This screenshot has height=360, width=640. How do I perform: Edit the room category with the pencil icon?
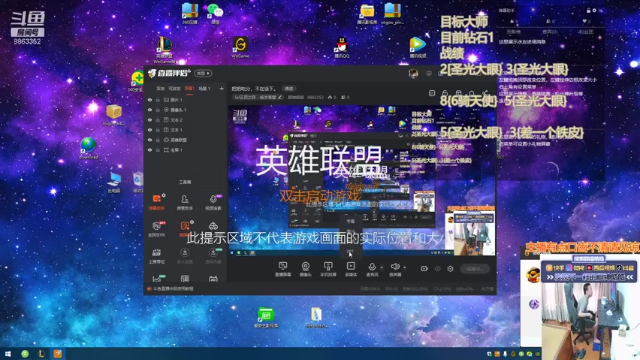click(x=280, y=97)
